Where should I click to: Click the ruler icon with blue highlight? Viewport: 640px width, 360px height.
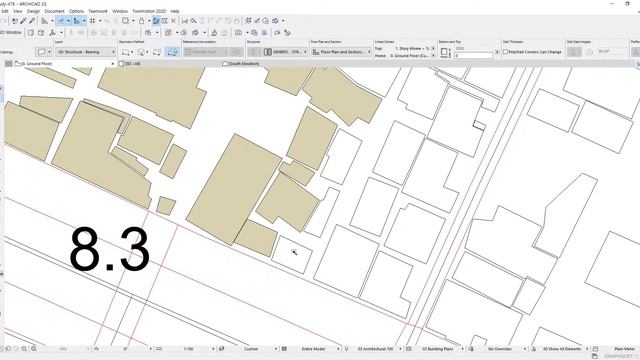point(76,21)
